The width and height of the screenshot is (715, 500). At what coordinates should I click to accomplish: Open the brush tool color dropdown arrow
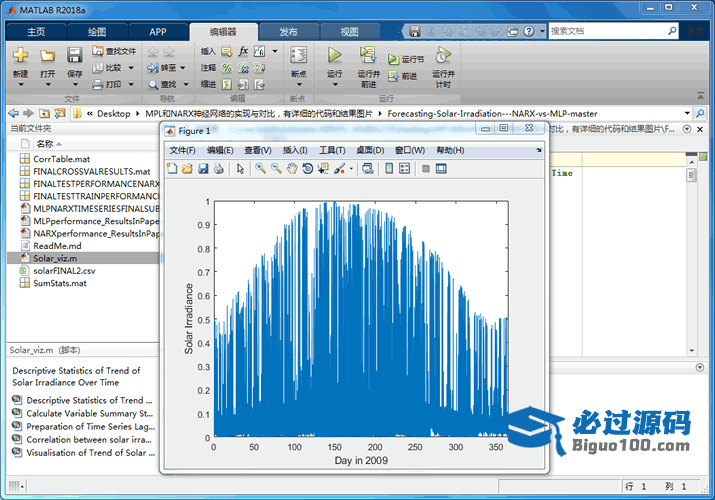(x=350, y=169)
